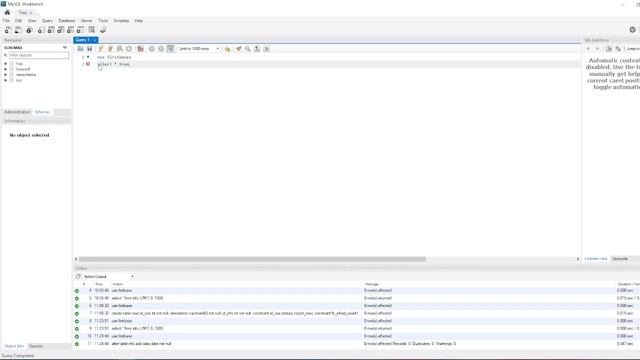Image resolution: width=640 pixels, height=360 pixels.
Task: Beautify the SQL script (broom)
Action: click(238, 49)
